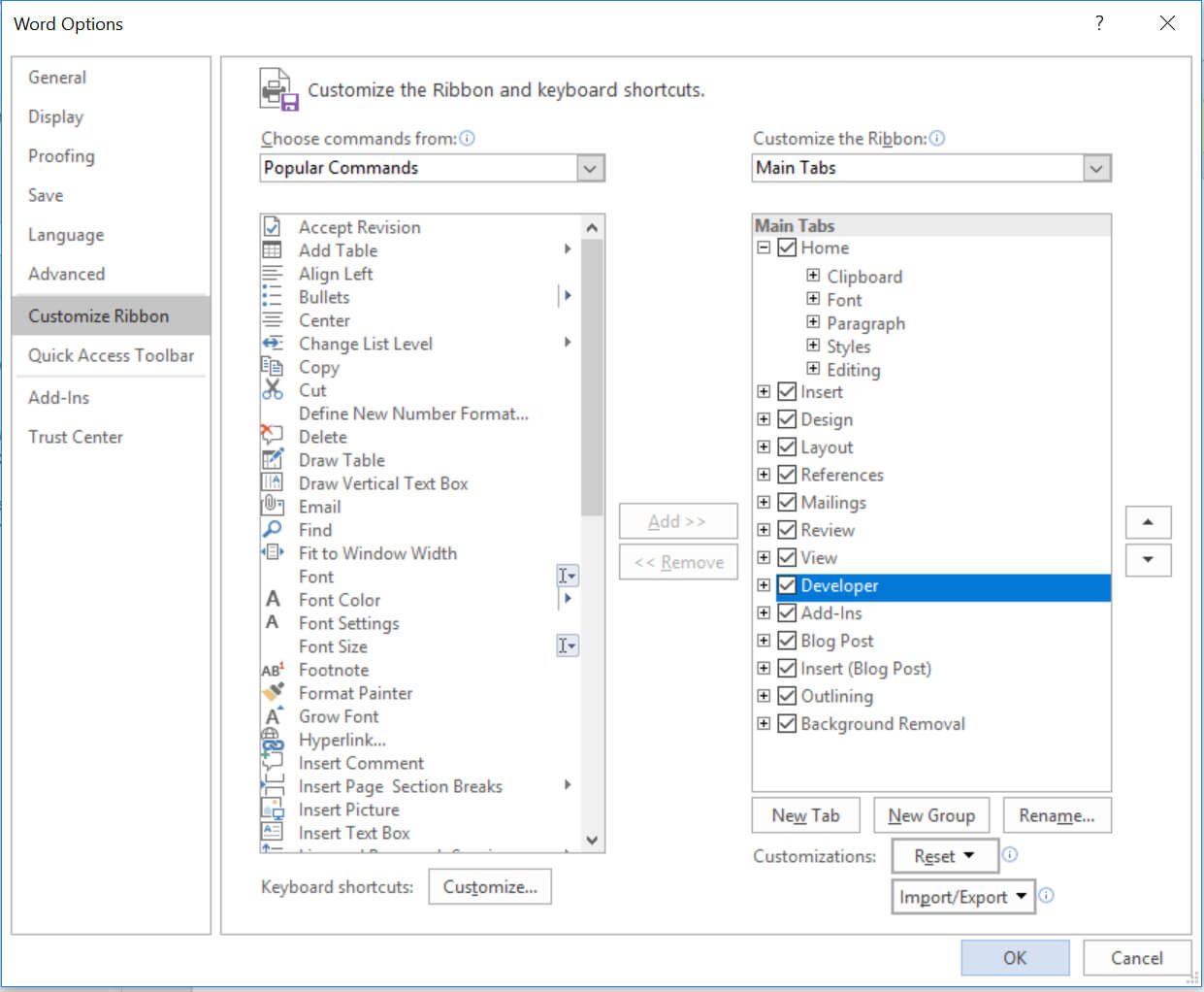Switch to the Proofing settings page
The width and height of the screenshot is (1204, 992).
61,156
